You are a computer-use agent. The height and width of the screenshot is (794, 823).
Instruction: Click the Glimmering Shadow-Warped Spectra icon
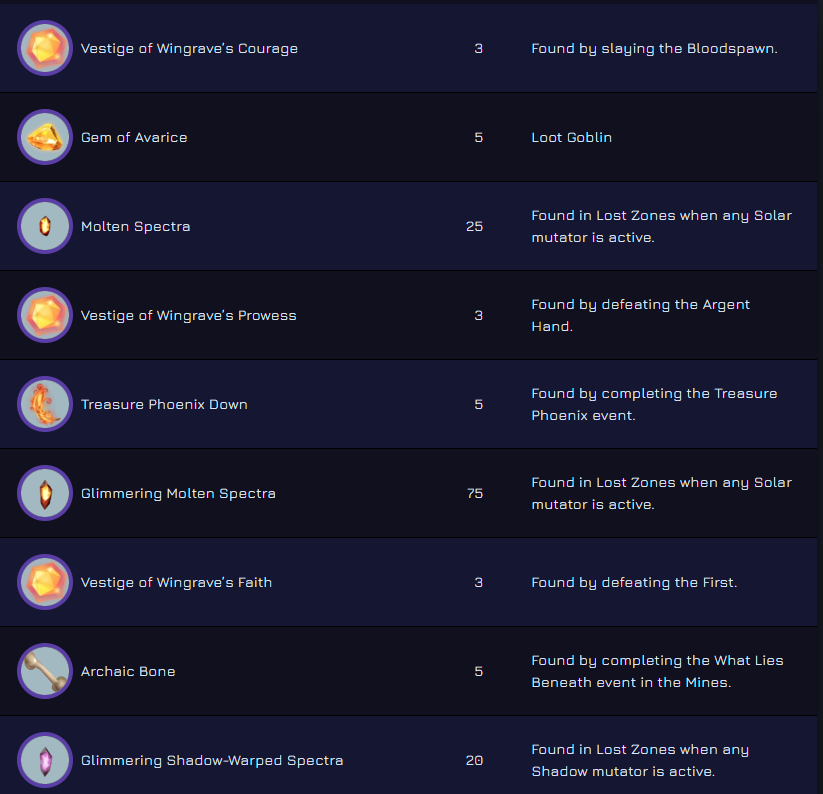pos(45,760)
